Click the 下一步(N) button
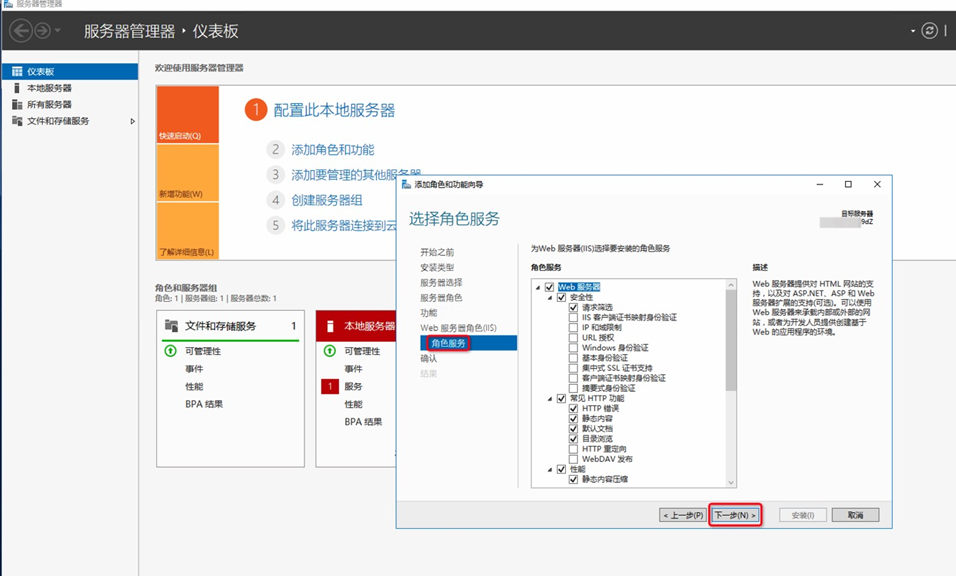Screen dimensions: 956x576 [x=736, y=515]
